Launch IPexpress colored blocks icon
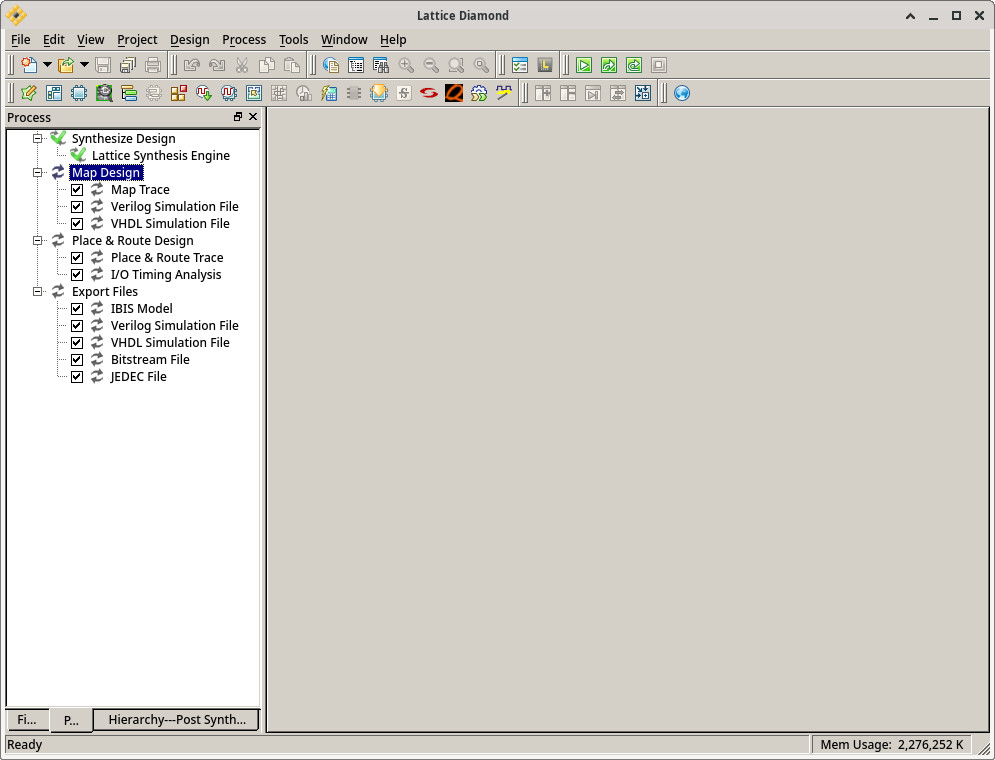Viewport: 995px width, 760px height. pyautogui.click(x=179, y=93)
